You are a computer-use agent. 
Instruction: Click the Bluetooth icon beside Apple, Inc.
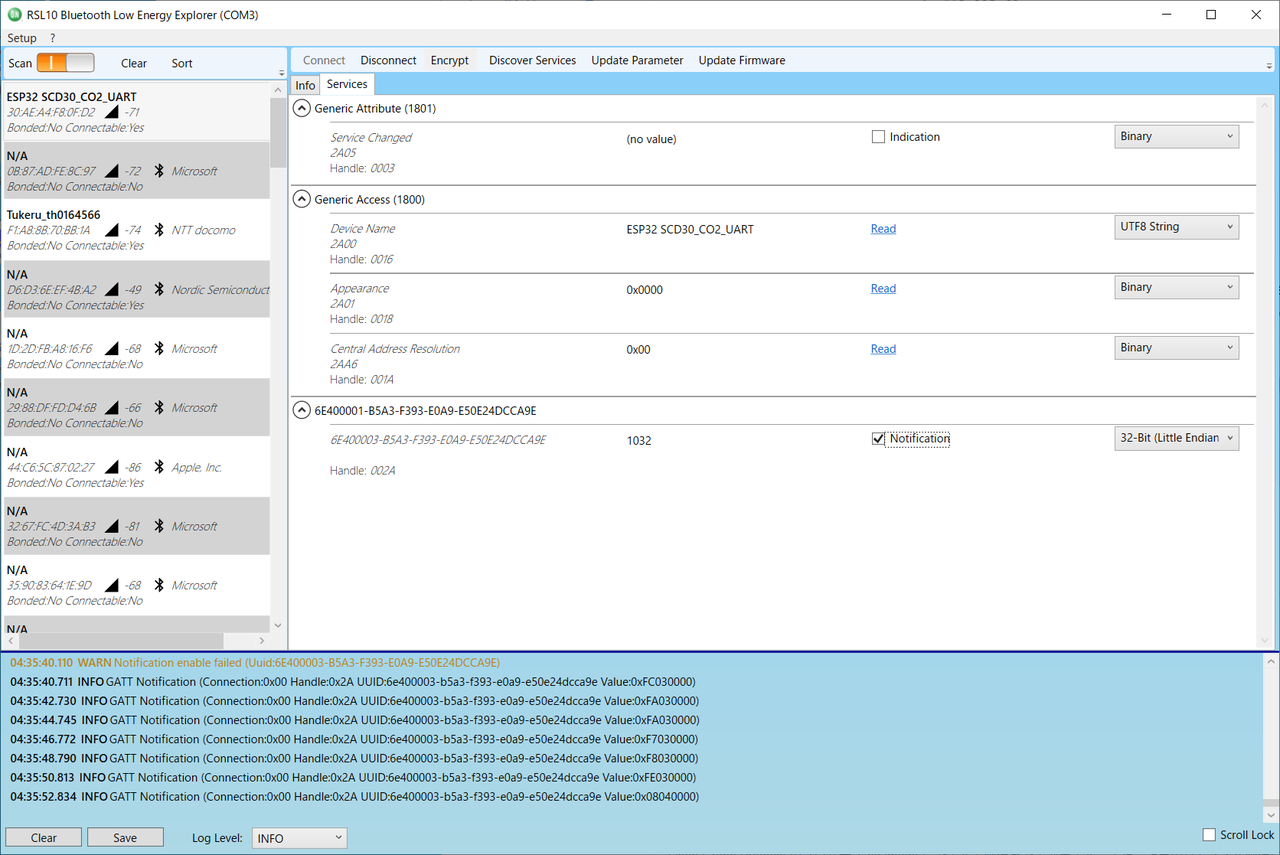tap(158, 467)
